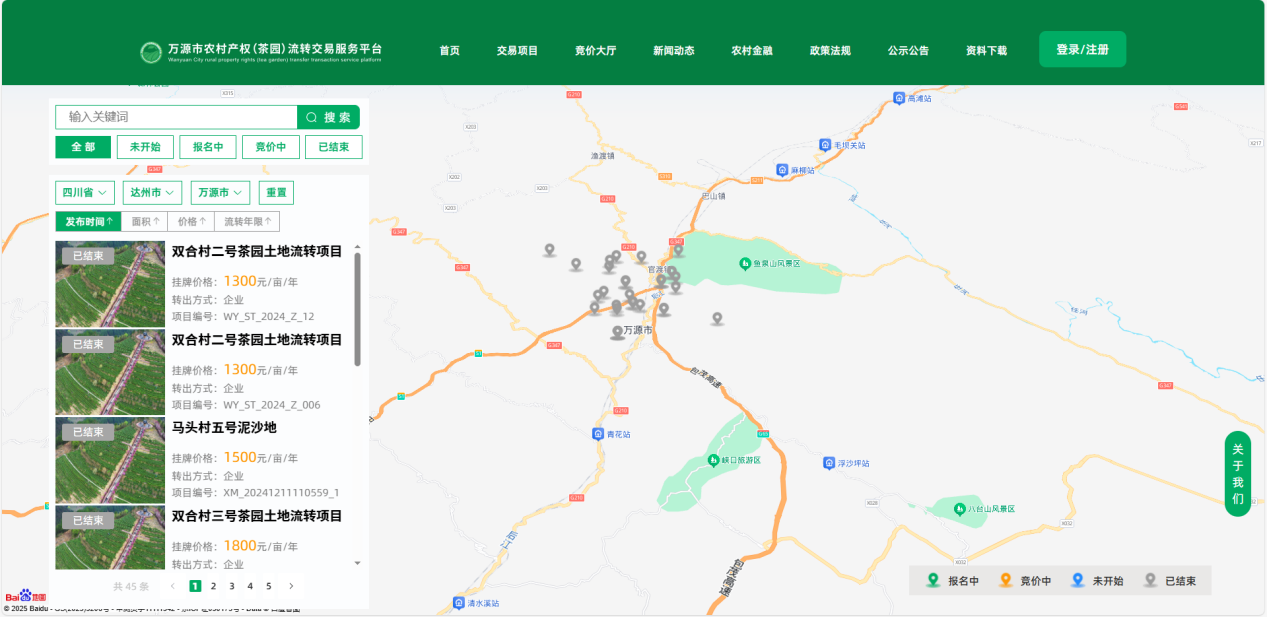Toggle sort by 面积

click(x=145, y=222)
